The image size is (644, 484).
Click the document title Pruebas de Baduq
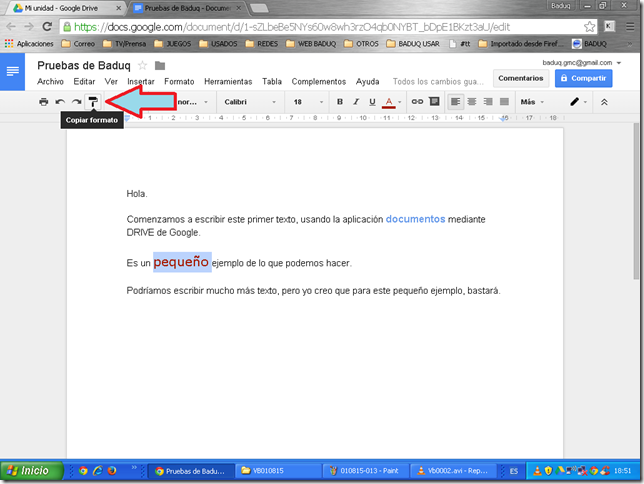coord(84,65)
